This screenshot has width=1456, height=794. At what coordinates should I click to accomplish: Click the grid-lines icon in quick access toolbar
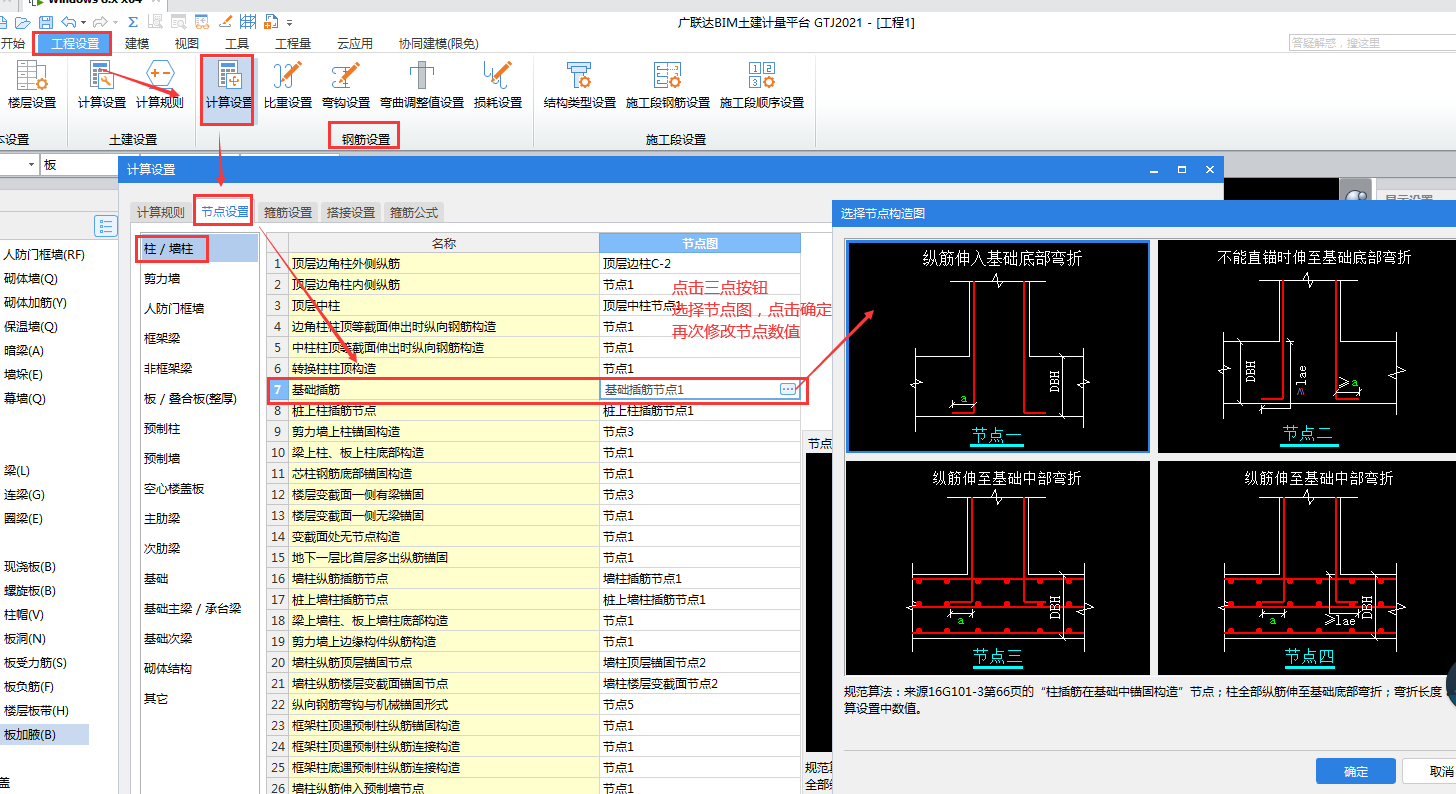(x=247, y=21)
